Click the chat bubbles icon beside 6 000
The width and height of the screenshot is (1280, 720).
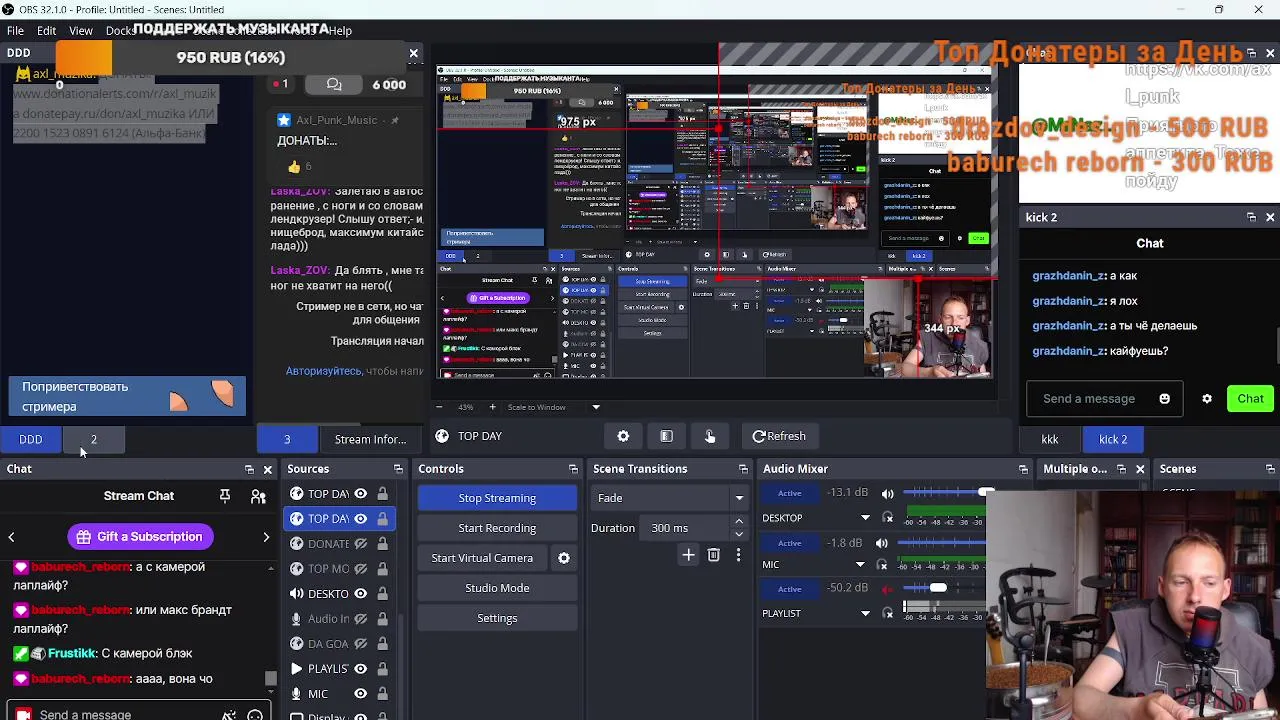[x=334, y=85]
